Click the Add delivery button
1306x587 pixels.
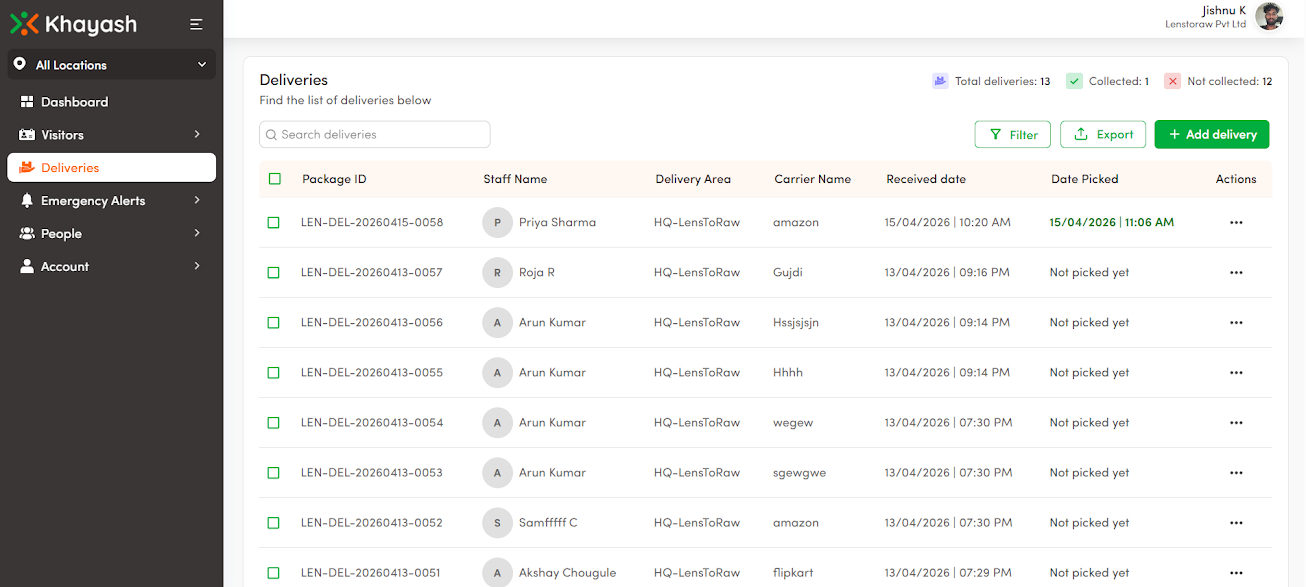click(x=1211, y=135)
